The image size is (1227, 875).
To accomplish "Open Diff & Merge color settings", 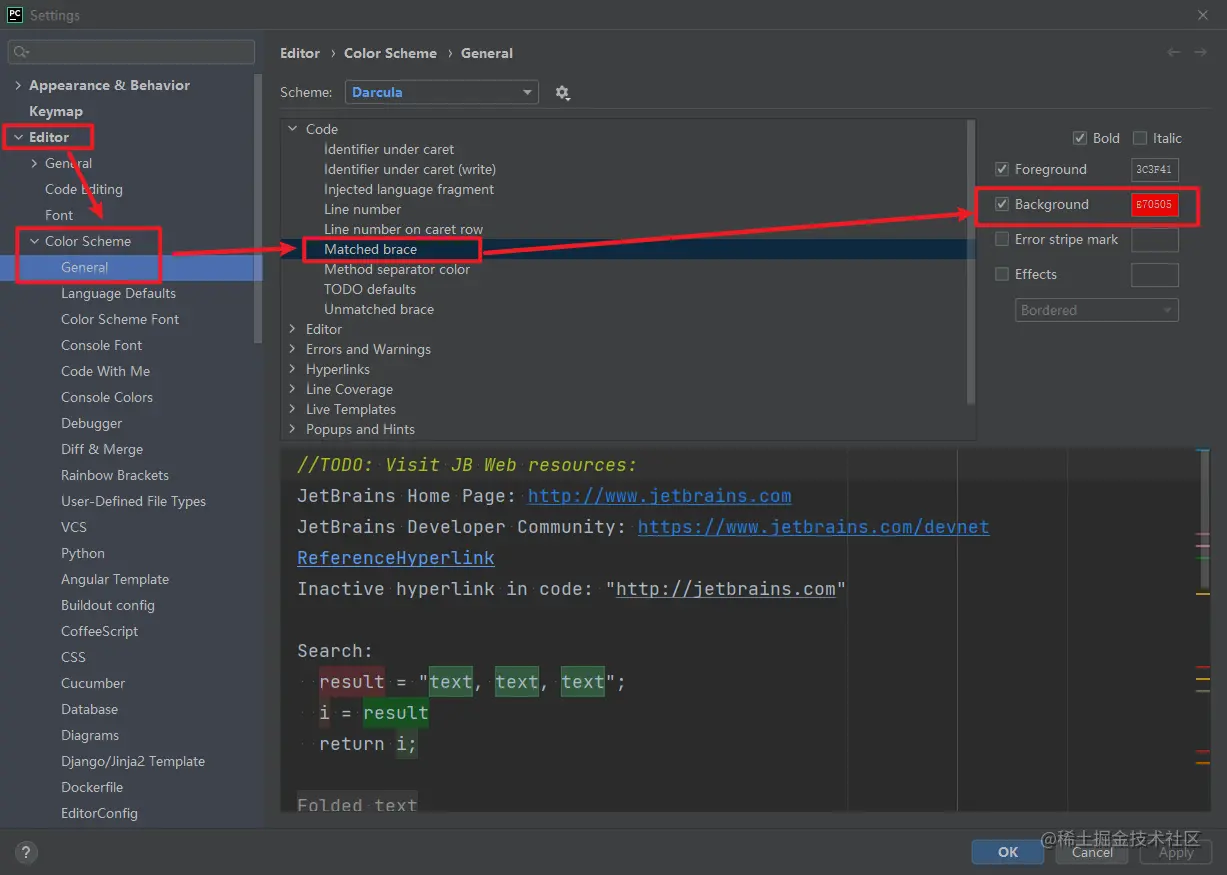I will point(102,449).
